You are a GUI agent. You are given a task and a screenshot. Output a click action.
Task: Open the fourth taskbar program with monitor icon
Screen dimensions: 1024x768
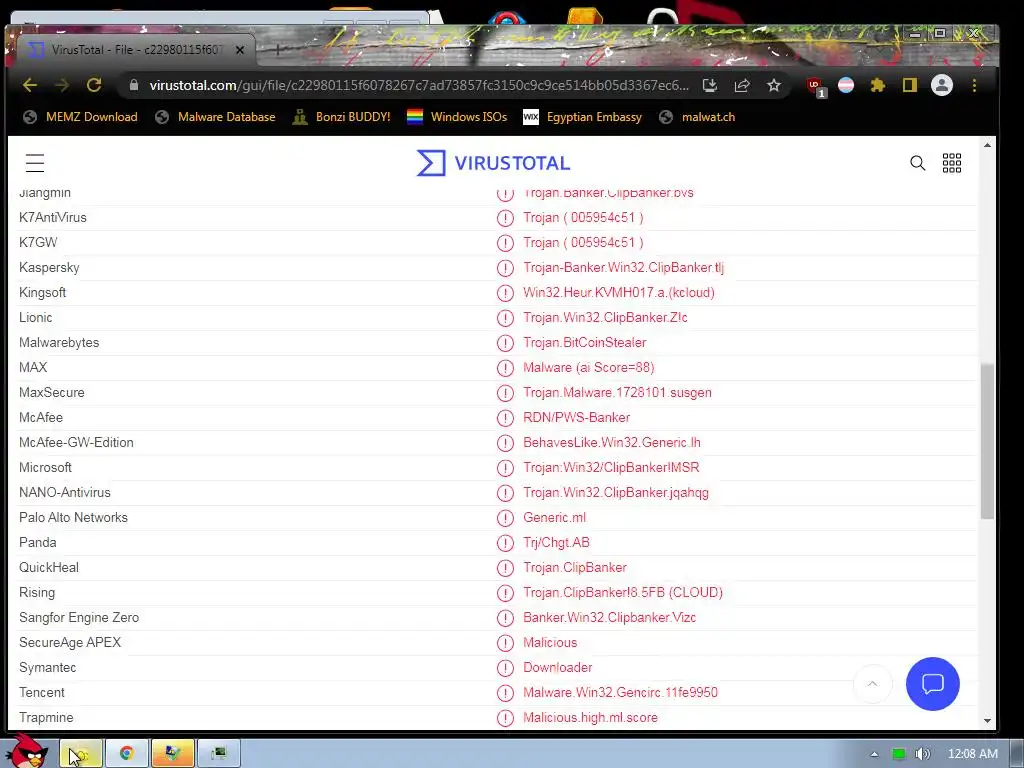(219, 754)
